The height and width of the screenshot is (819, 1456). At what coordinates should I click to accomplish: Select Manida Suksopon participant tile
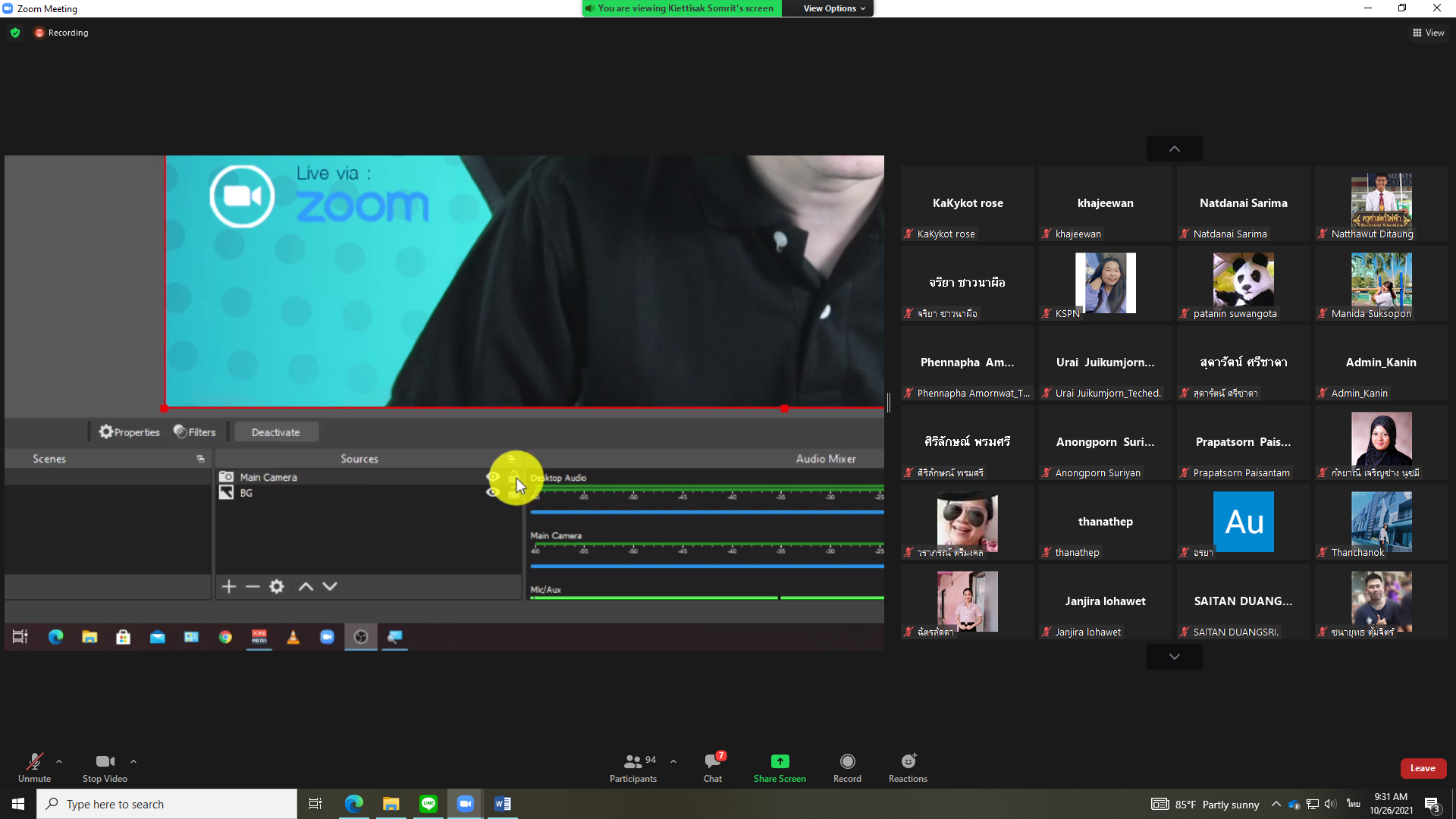point(1382,283)
